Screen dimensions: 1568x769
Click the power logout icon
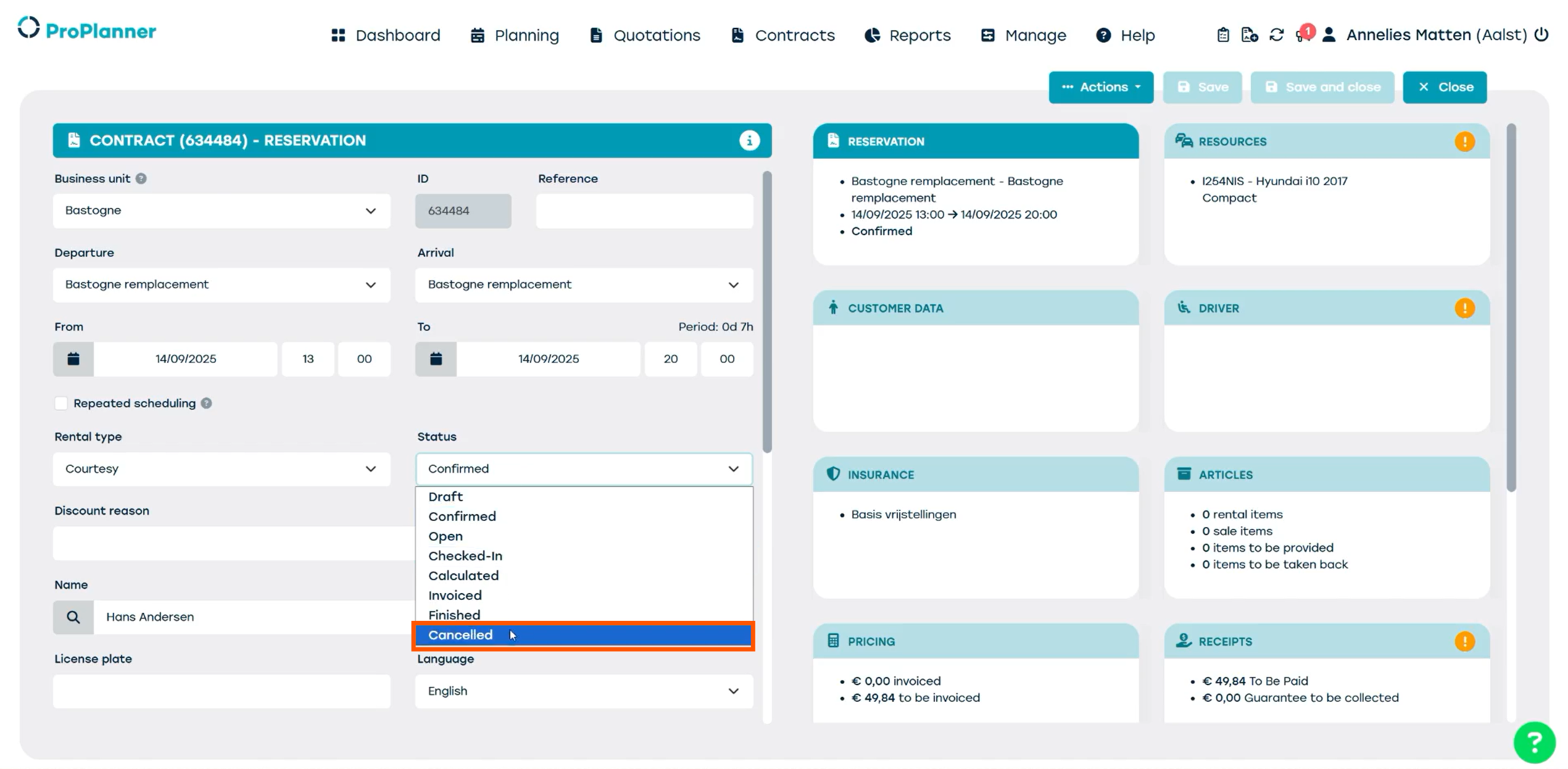(x=1541, y=35)
